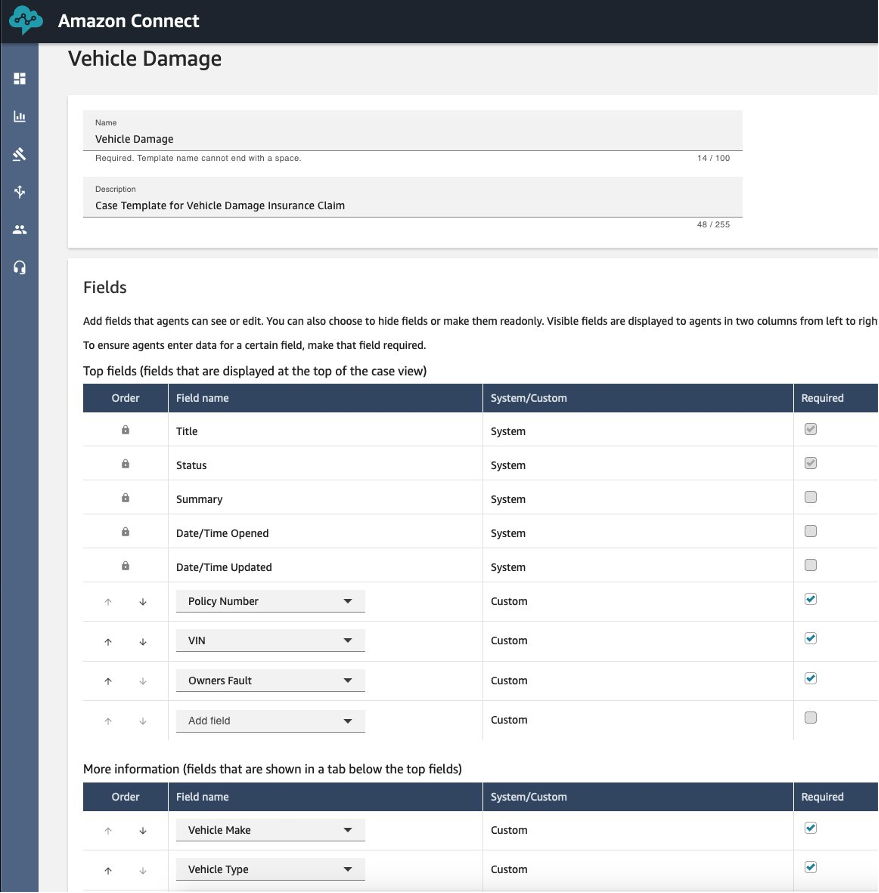Uncheck Required for Owners Fault
Screen dimensions: 879x893
pos(811,678)
